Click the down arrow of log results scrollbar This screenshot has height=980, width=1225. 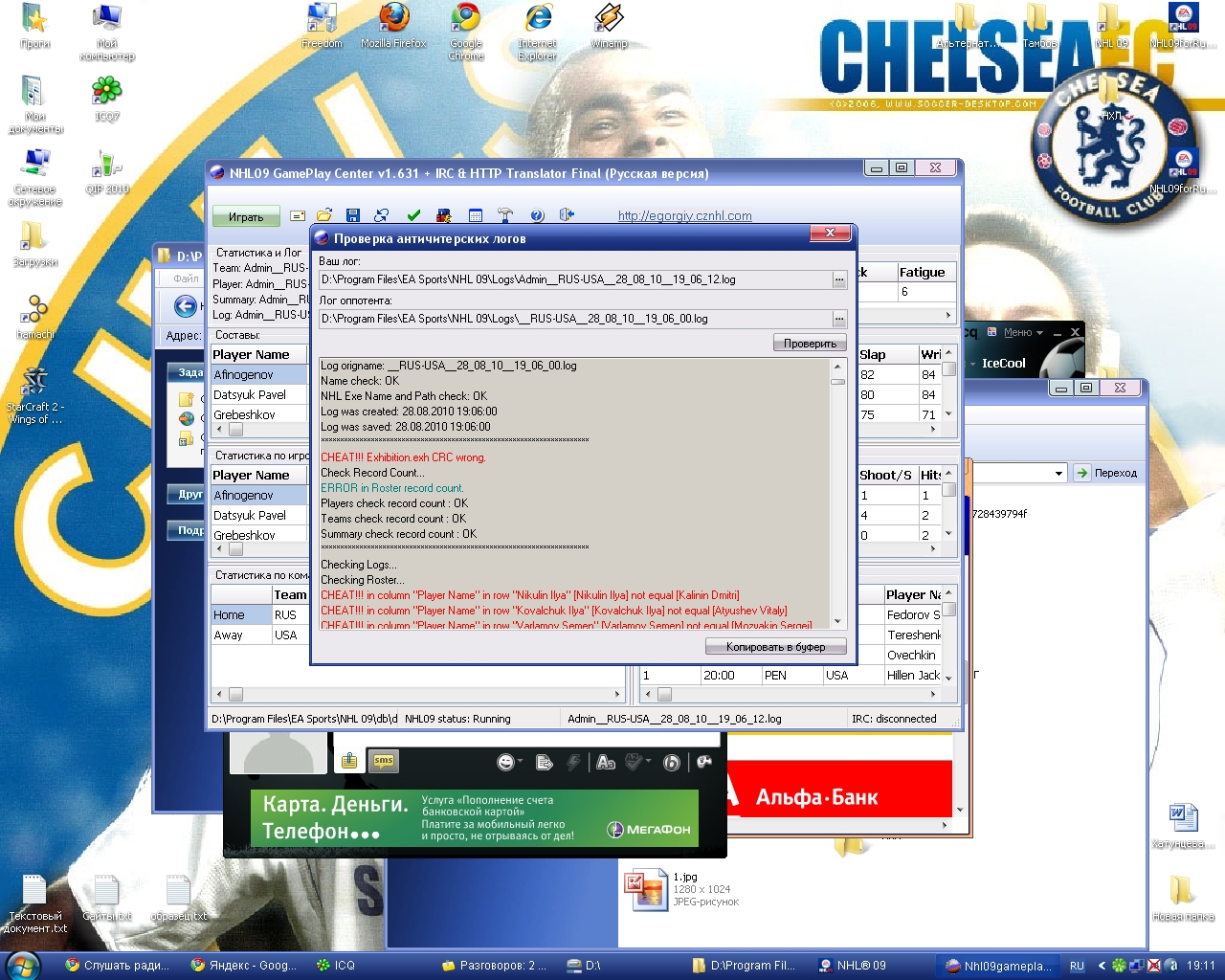click(837, 621)
